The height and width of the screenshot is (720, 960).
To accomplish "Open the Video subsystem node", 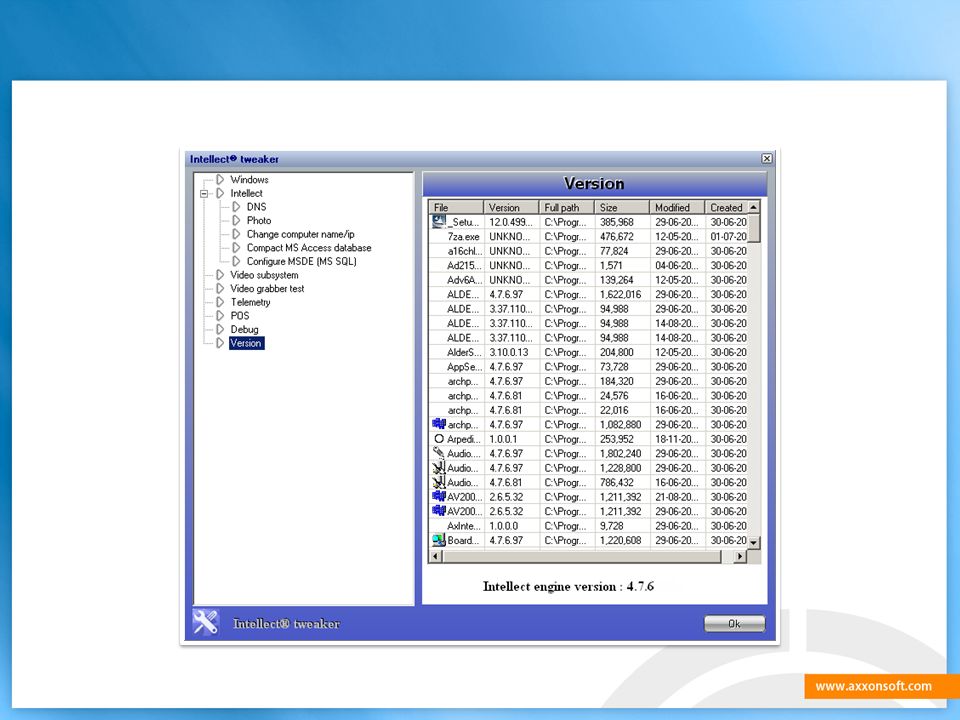I will pyautogui.click(x=264, y=275).
